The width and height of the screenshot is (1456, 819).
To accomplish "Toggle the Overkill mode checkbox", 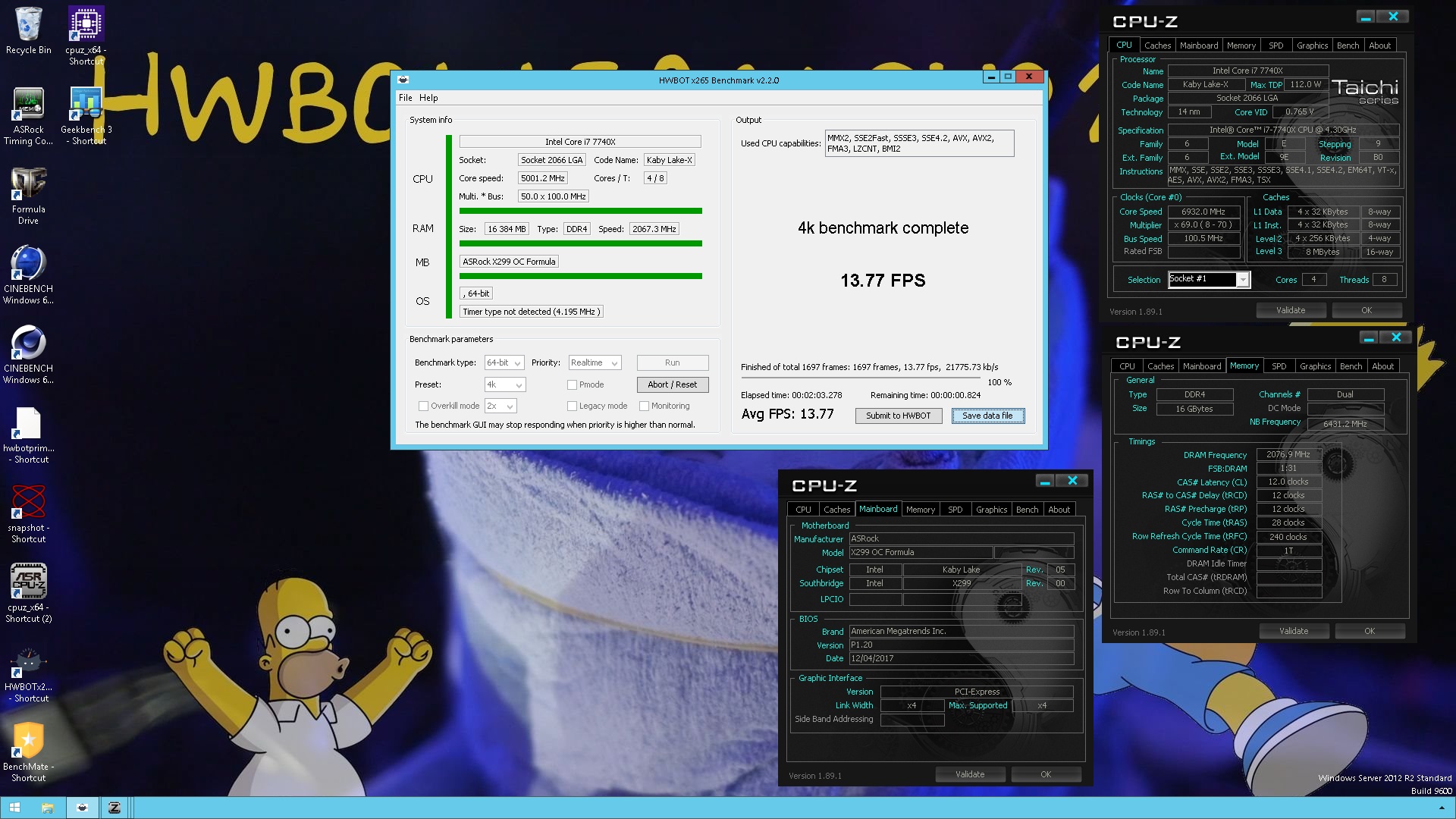I will click(x=424, y=406).
